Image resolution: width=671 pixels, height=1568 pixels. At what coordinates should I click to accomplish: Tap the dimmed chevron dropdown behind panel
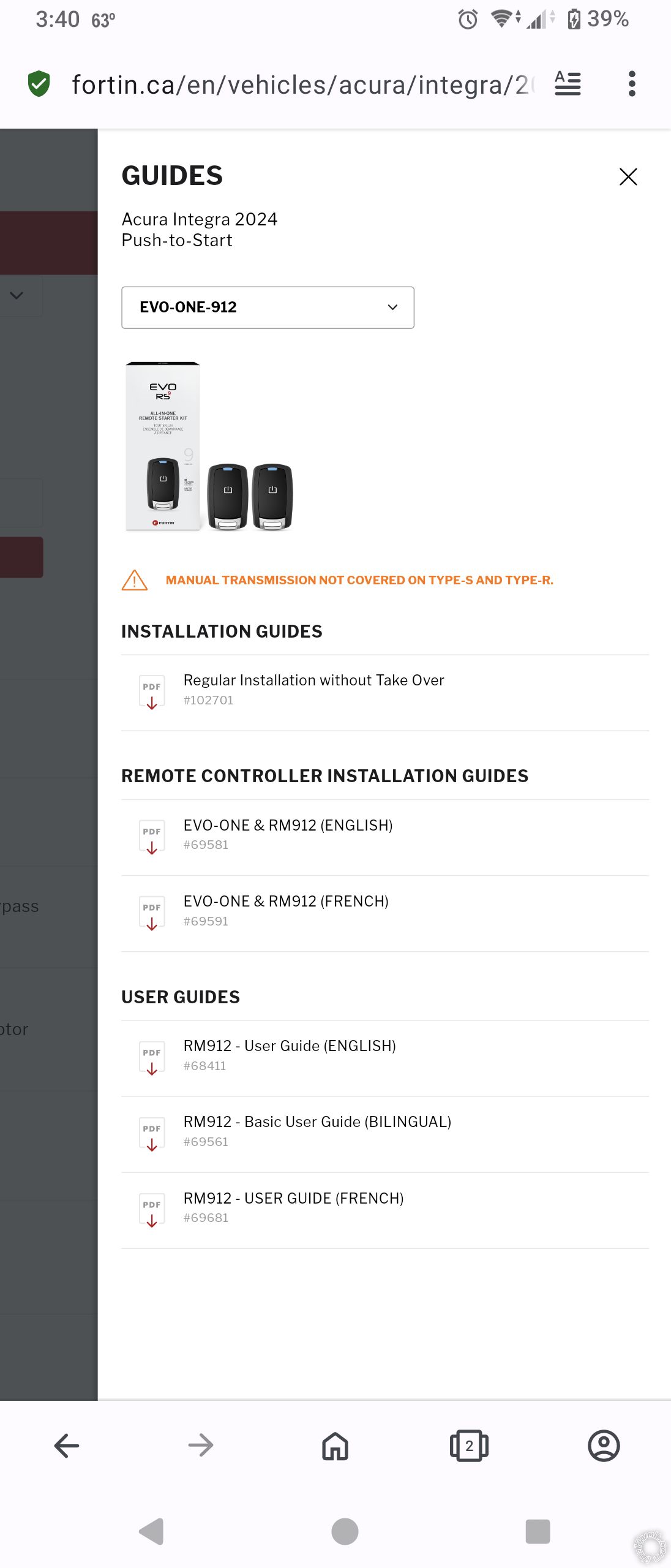click(x=17, y=295)
